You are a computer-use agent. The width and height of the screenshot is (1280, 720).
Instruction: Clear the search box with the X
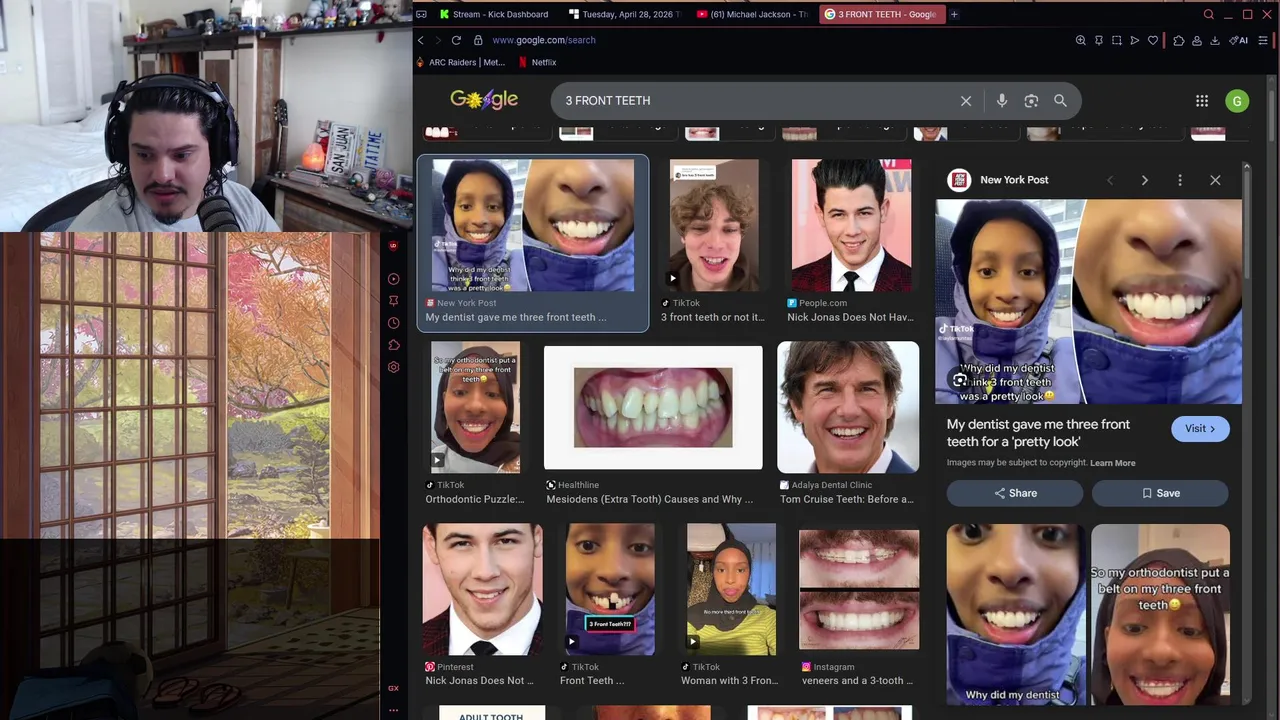pos(966,101)
